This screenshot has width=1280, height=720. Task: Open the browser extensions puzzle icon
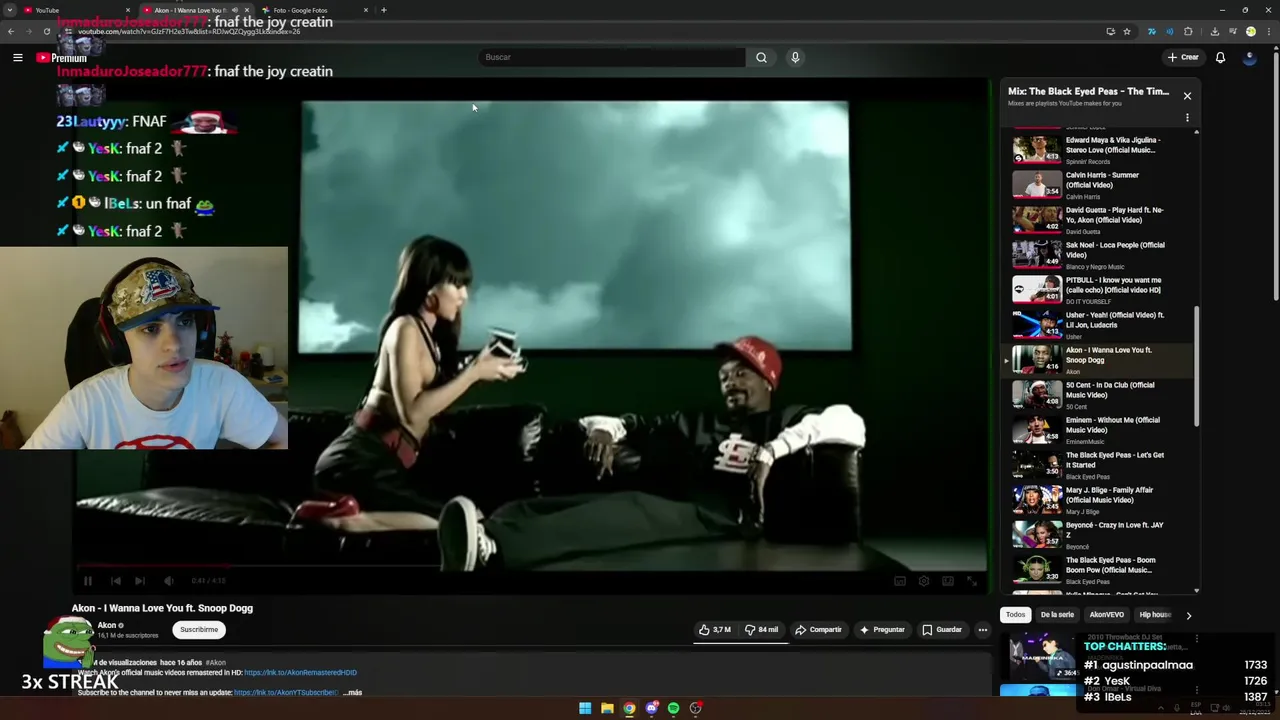[1188, 31]
